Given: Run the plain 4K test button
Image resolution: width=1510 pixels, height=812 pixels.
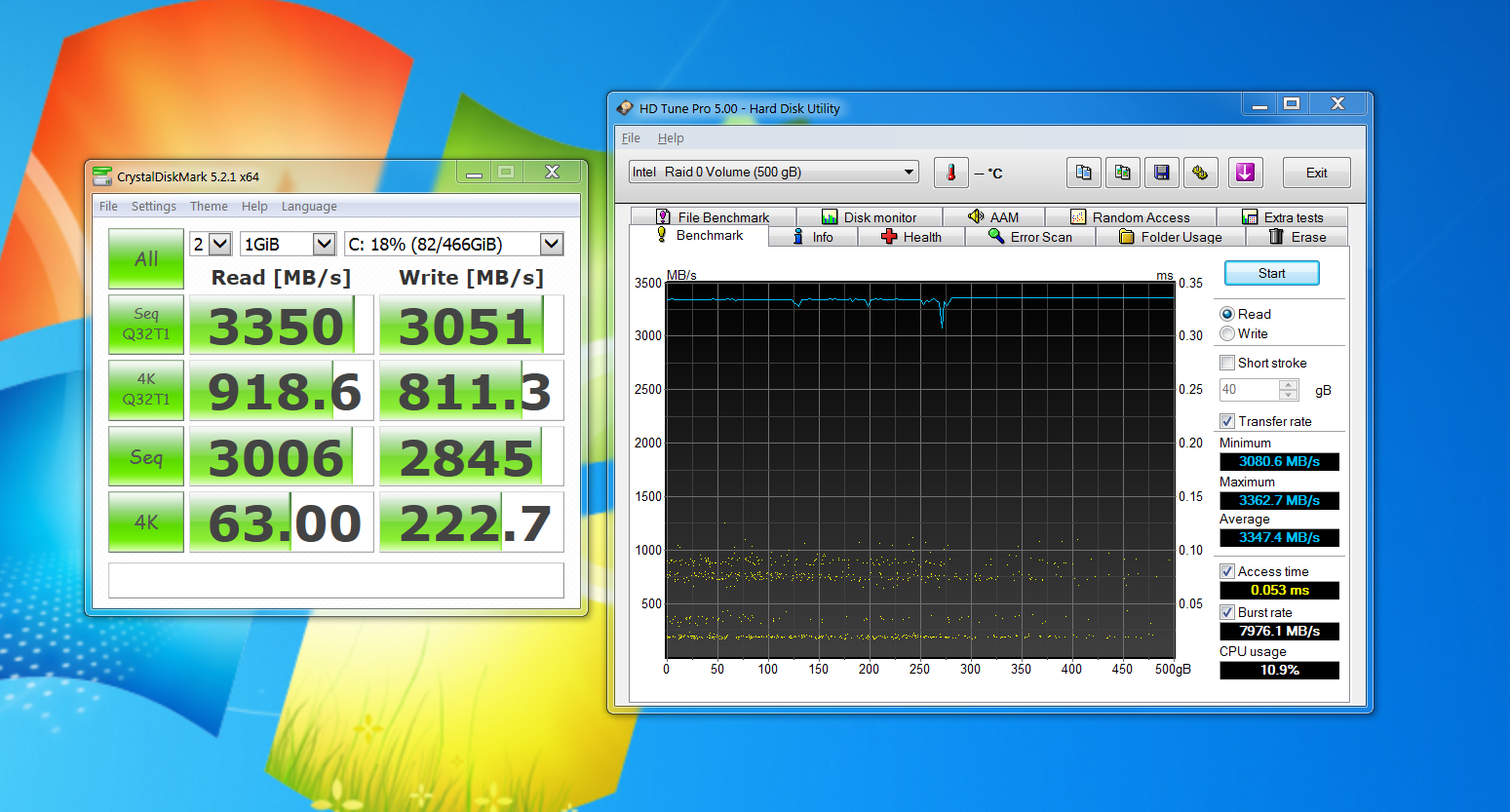Looking at the screenshot, I should (x=146, y=522).
